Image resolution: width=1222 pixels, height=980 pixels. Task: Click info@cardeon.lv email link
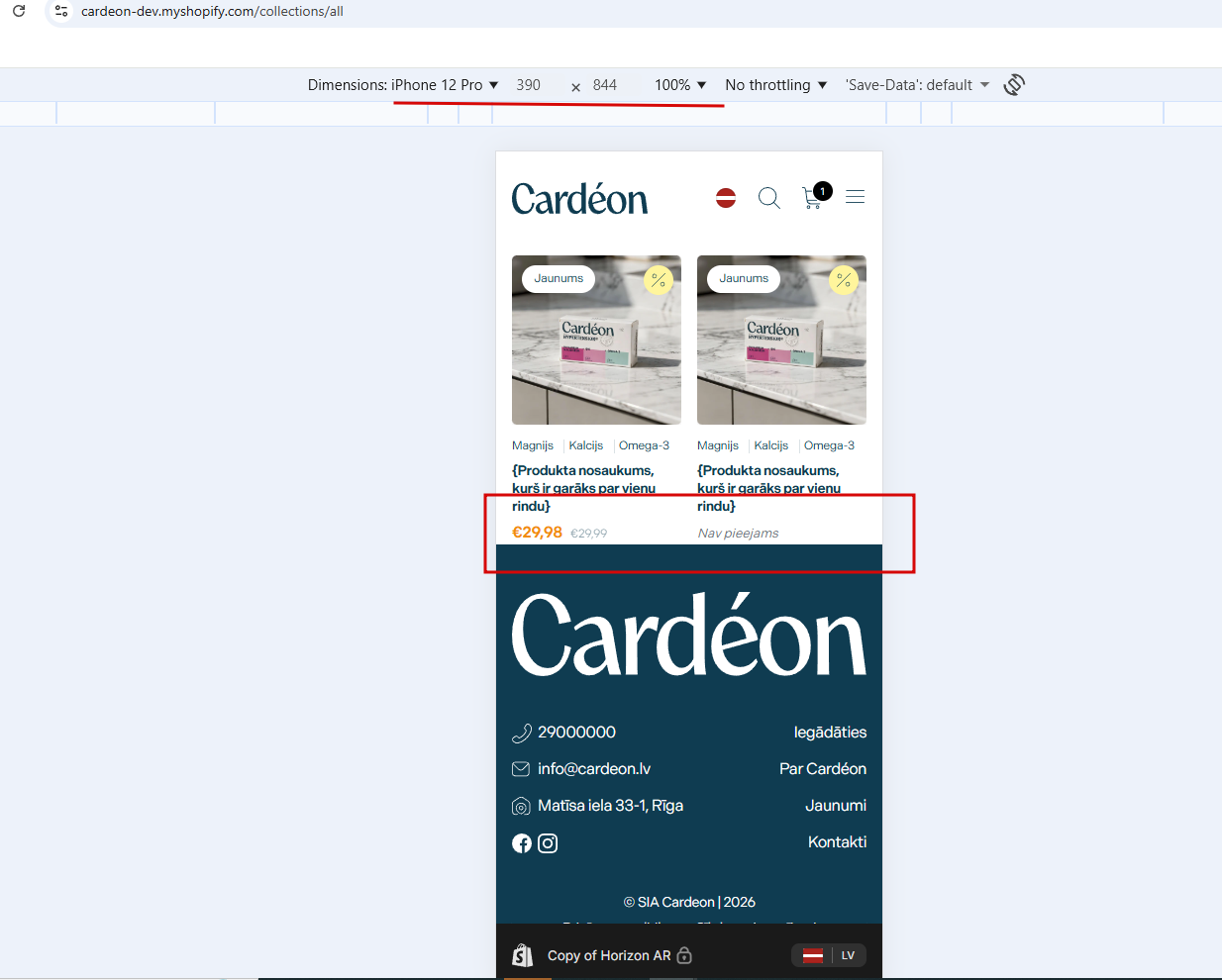[x=594, y=769]
